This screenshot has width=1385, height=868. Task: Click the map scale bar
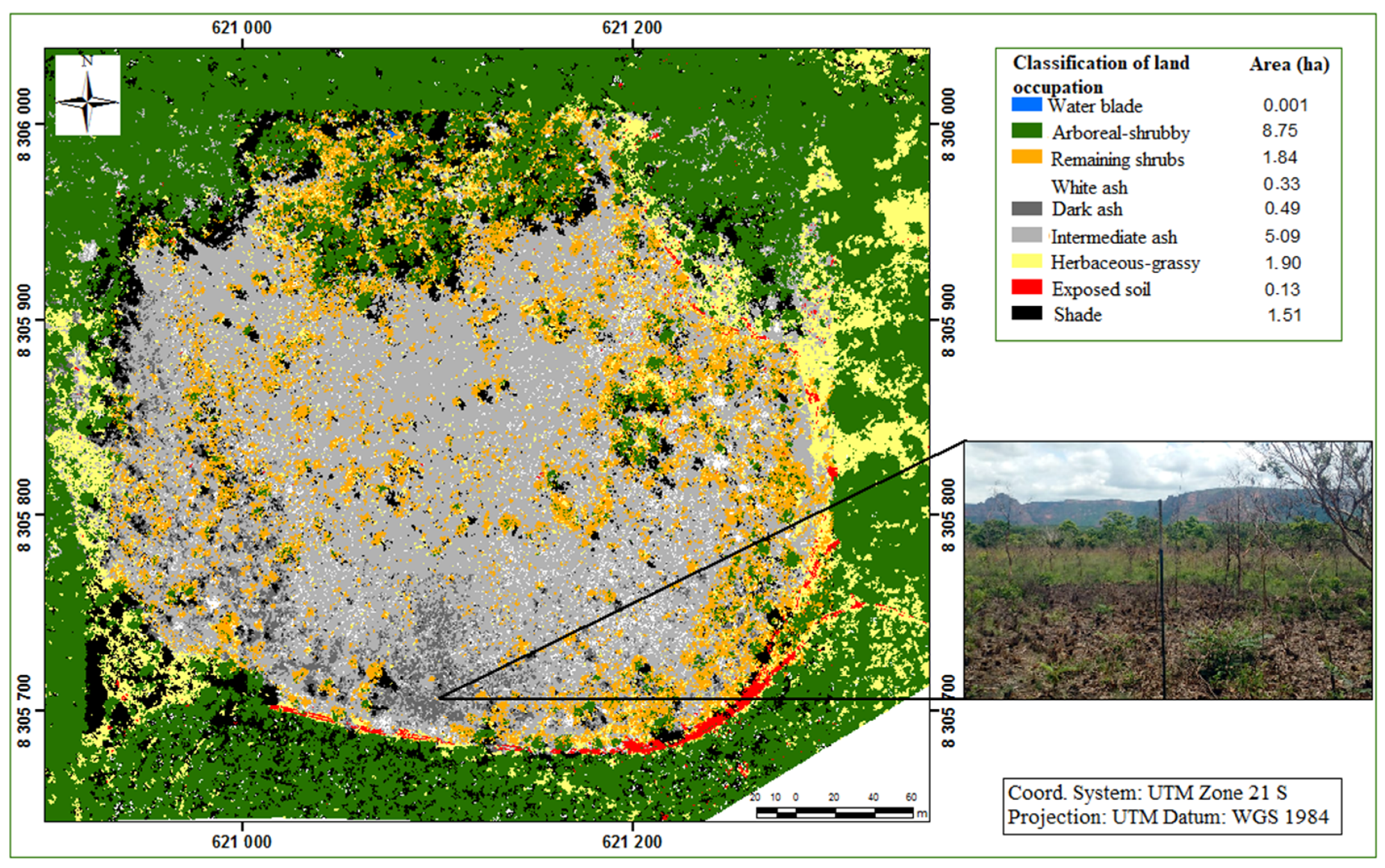point(835,812)
